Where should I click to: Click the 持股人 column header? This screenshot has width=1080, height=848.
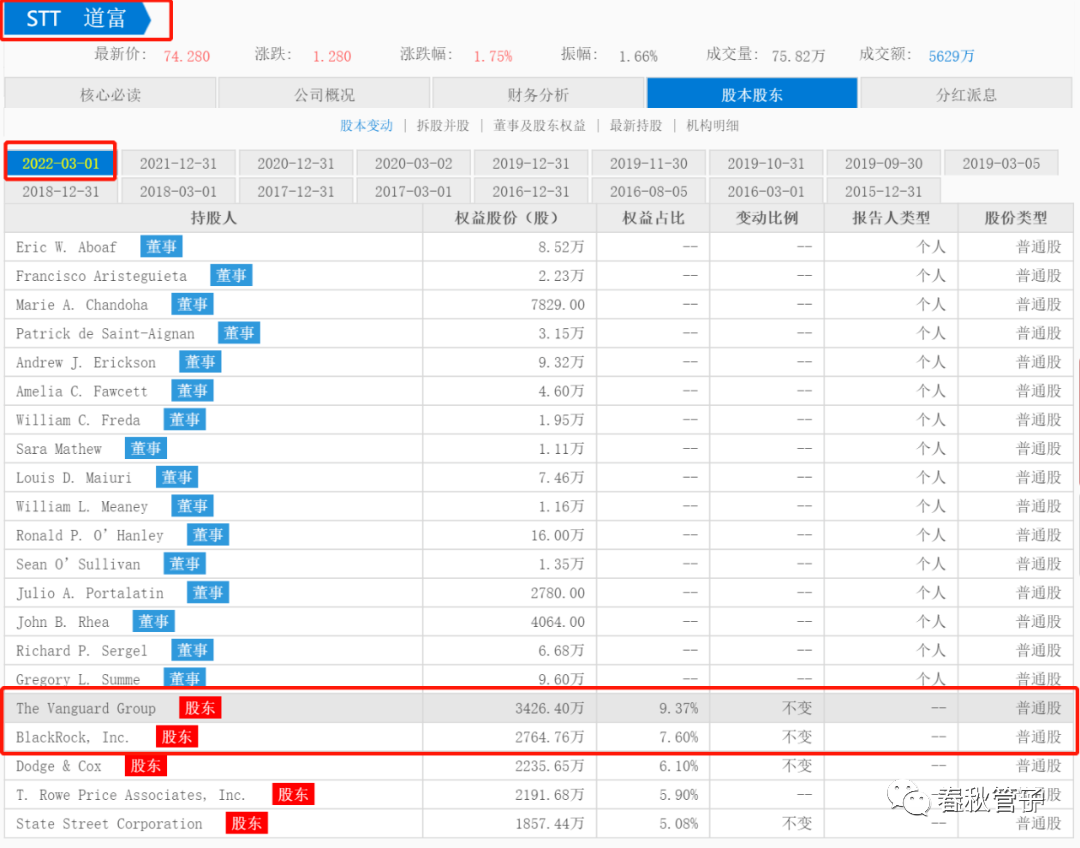[x=214, y=218]
